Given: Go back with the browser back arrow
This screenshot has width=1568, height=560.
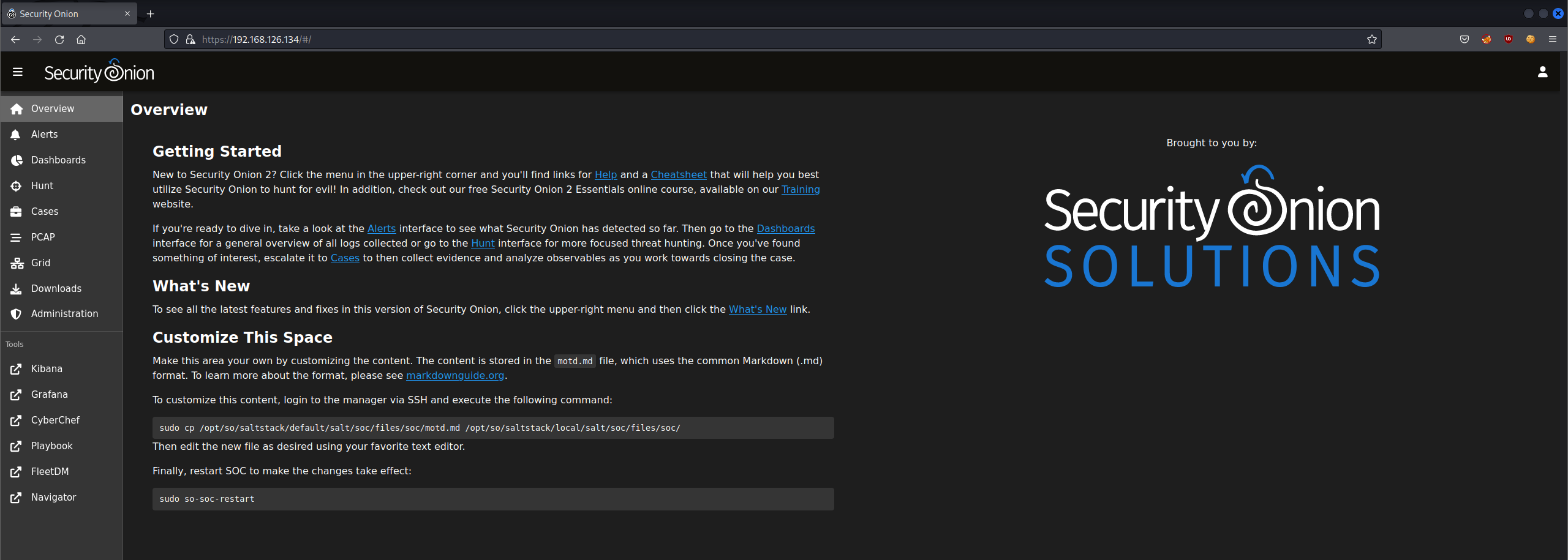Looking at the screenshot, I should [x=15, y=39].
